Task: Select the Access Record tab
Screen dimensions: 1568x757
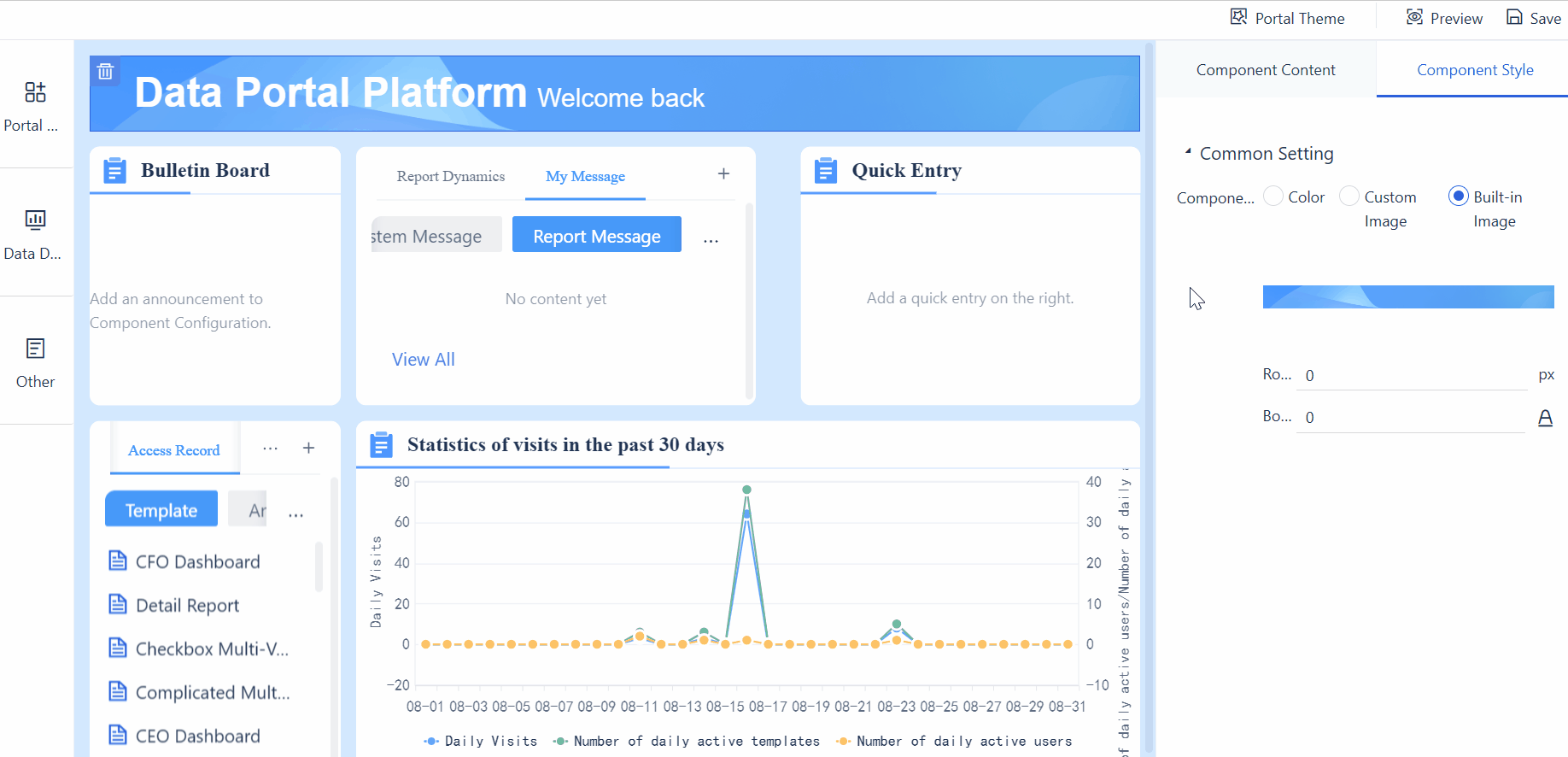Action: 174,450
